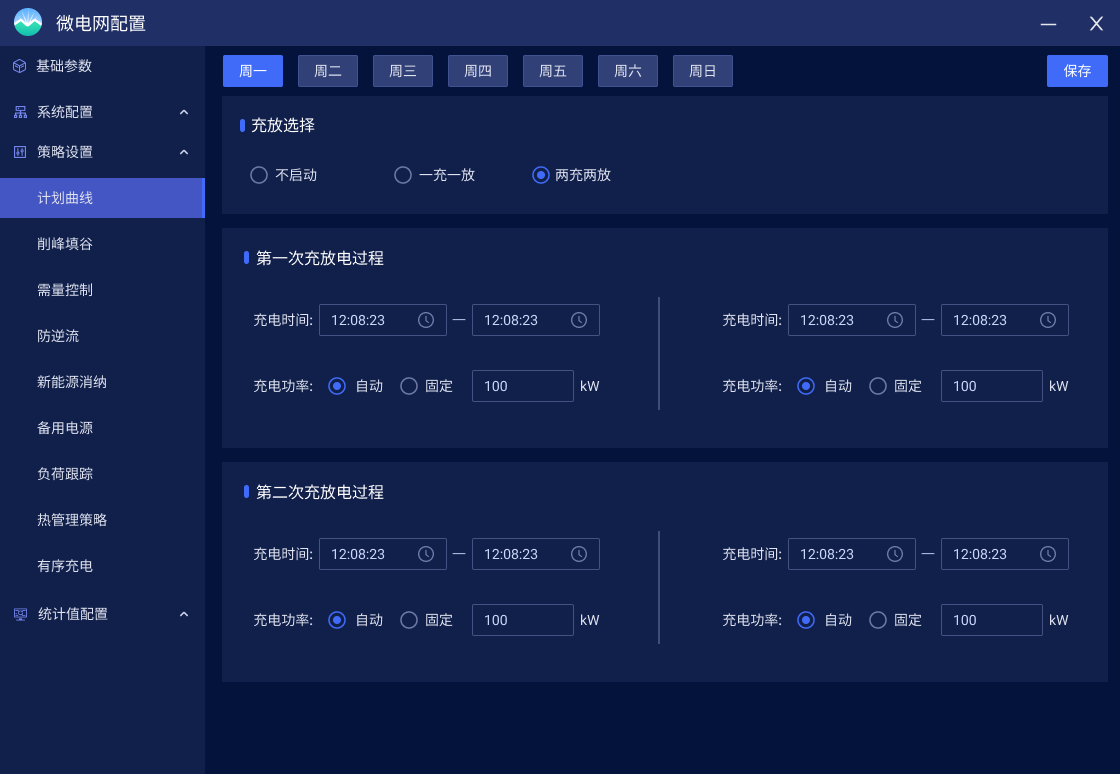Collapse the 系统配置 section

tap(183, 111)
